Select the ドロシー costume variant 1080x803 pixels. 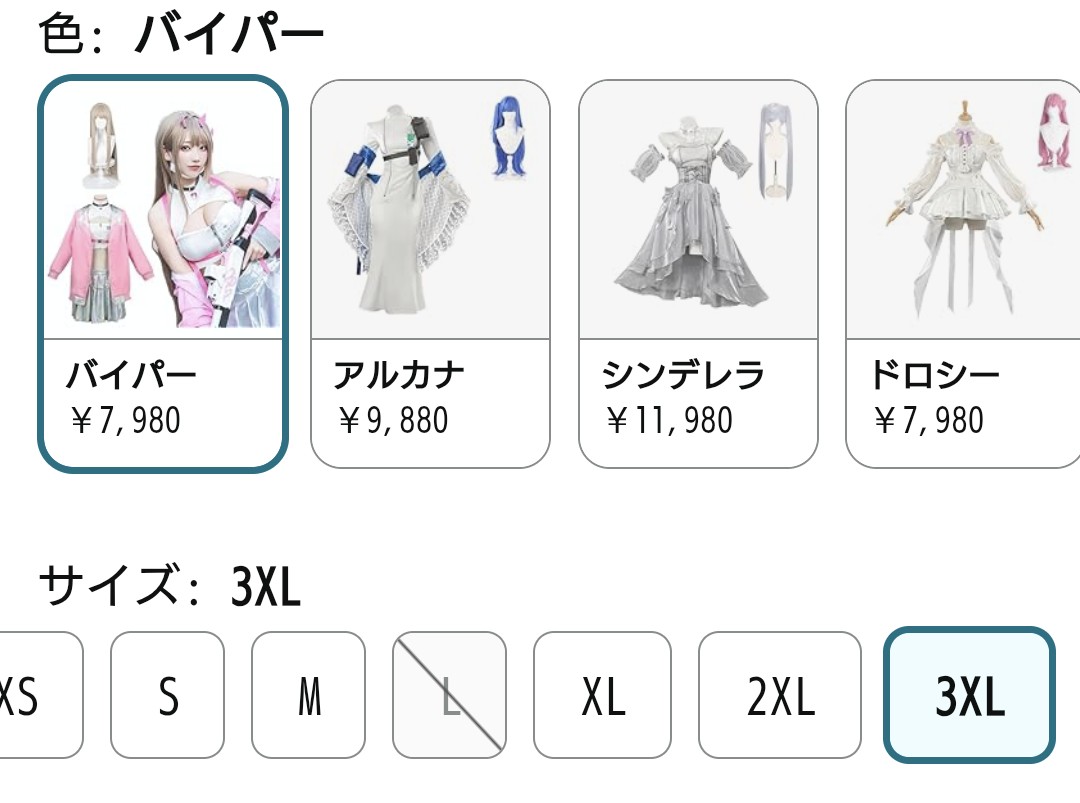tap(963, 273)
